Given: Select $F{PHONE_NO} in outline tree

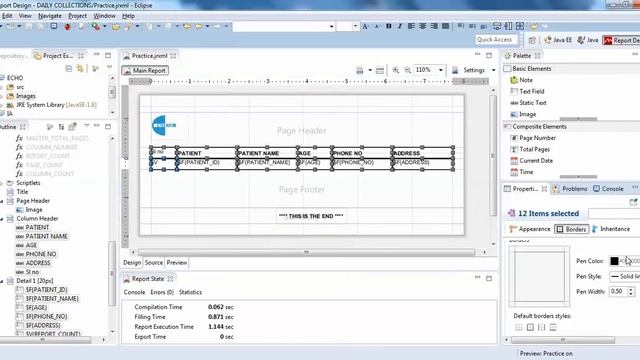Looking at the screenshot, I should point(46,316).
